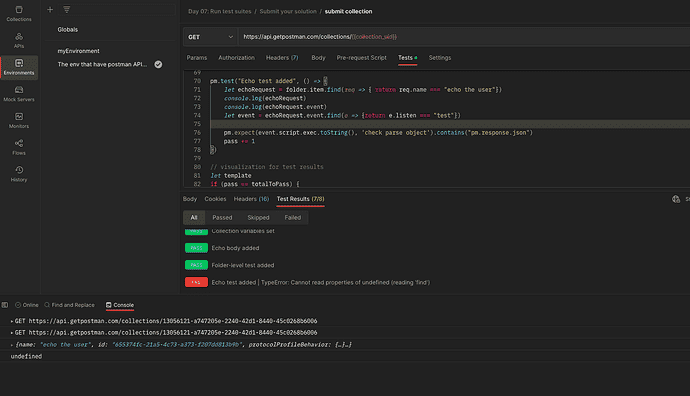Expand the first GET console log entry
The image size is (690, 396).
11,321
